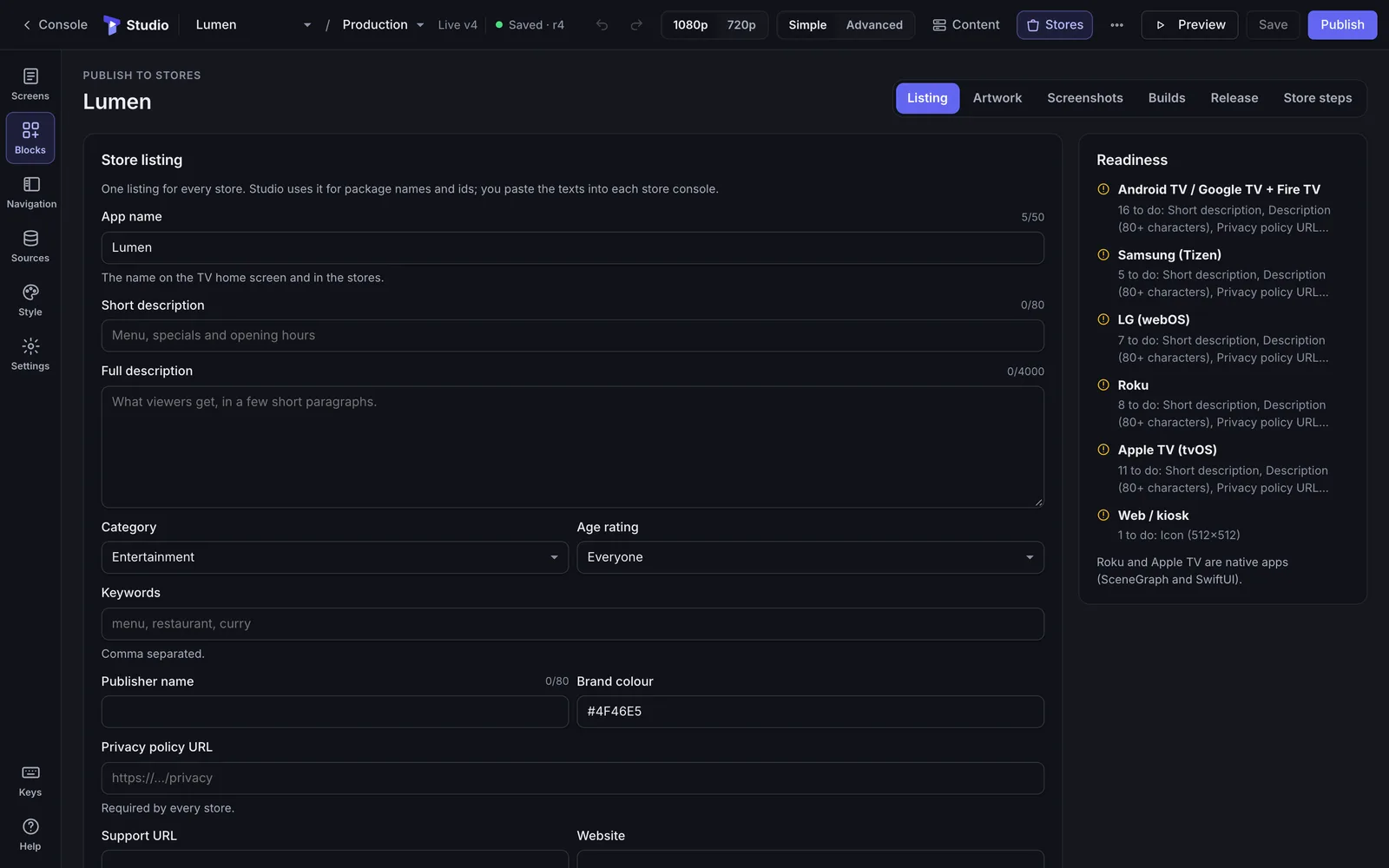Open the Category Entertainment dropdown
This screenshot has height=868, width=1389.
(x=334, y=557)
